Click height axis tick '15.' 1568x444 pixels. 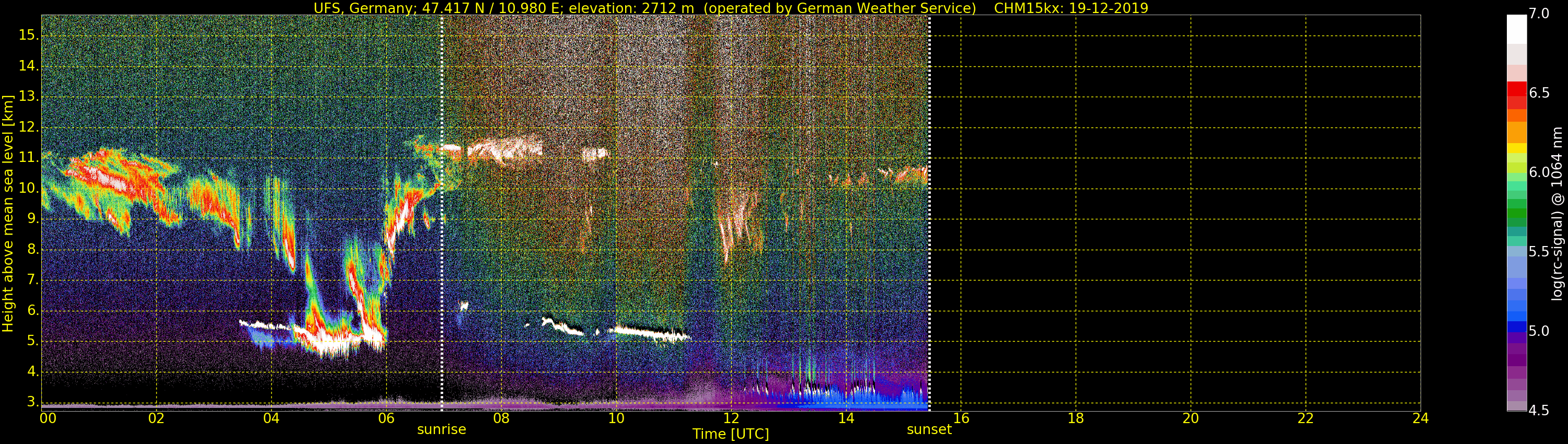(x=29, y=36)
